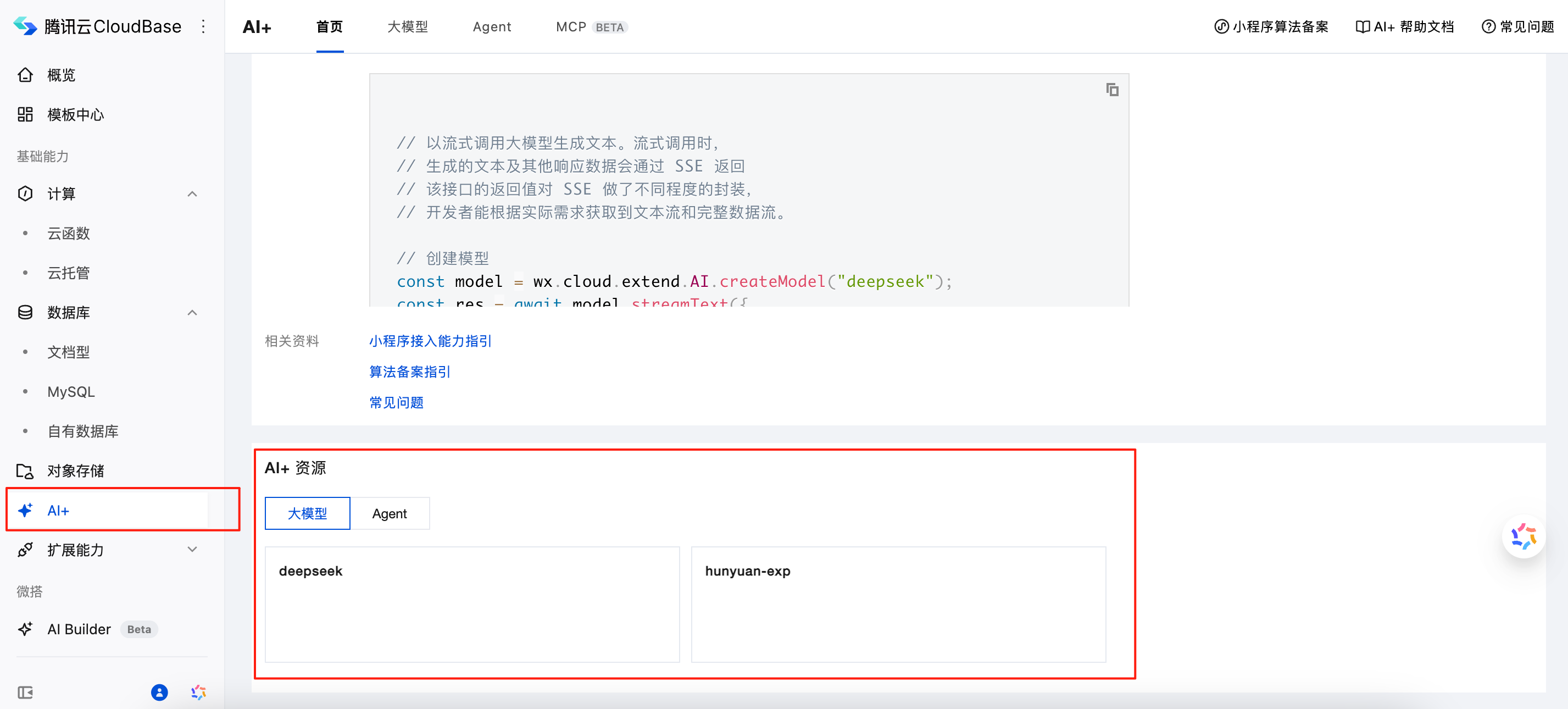Click the 小程序算法备案 circle icon
Screen dimensions: 1568x709
pos(1221,27)
